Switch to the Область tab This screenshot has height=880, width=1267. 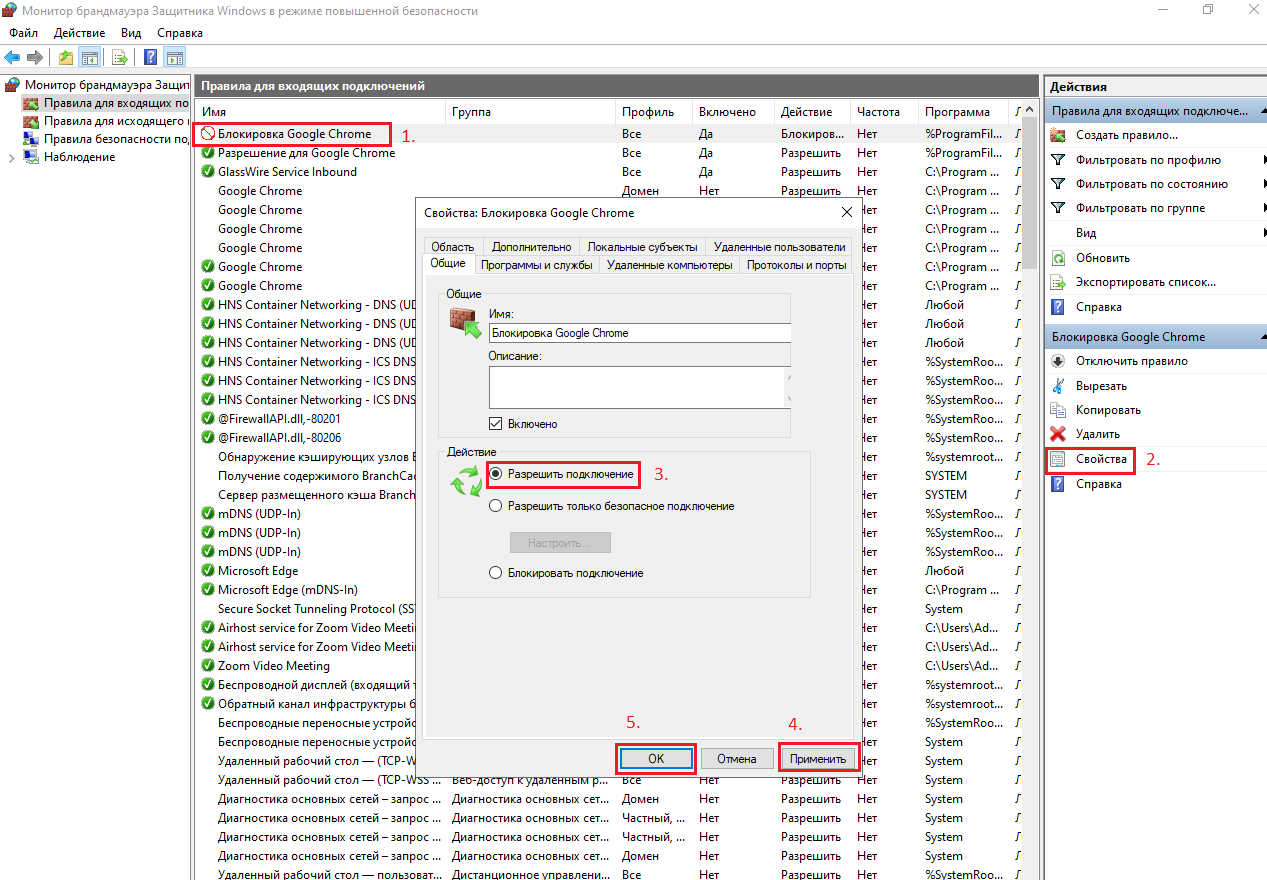click(x=453, y=247)
